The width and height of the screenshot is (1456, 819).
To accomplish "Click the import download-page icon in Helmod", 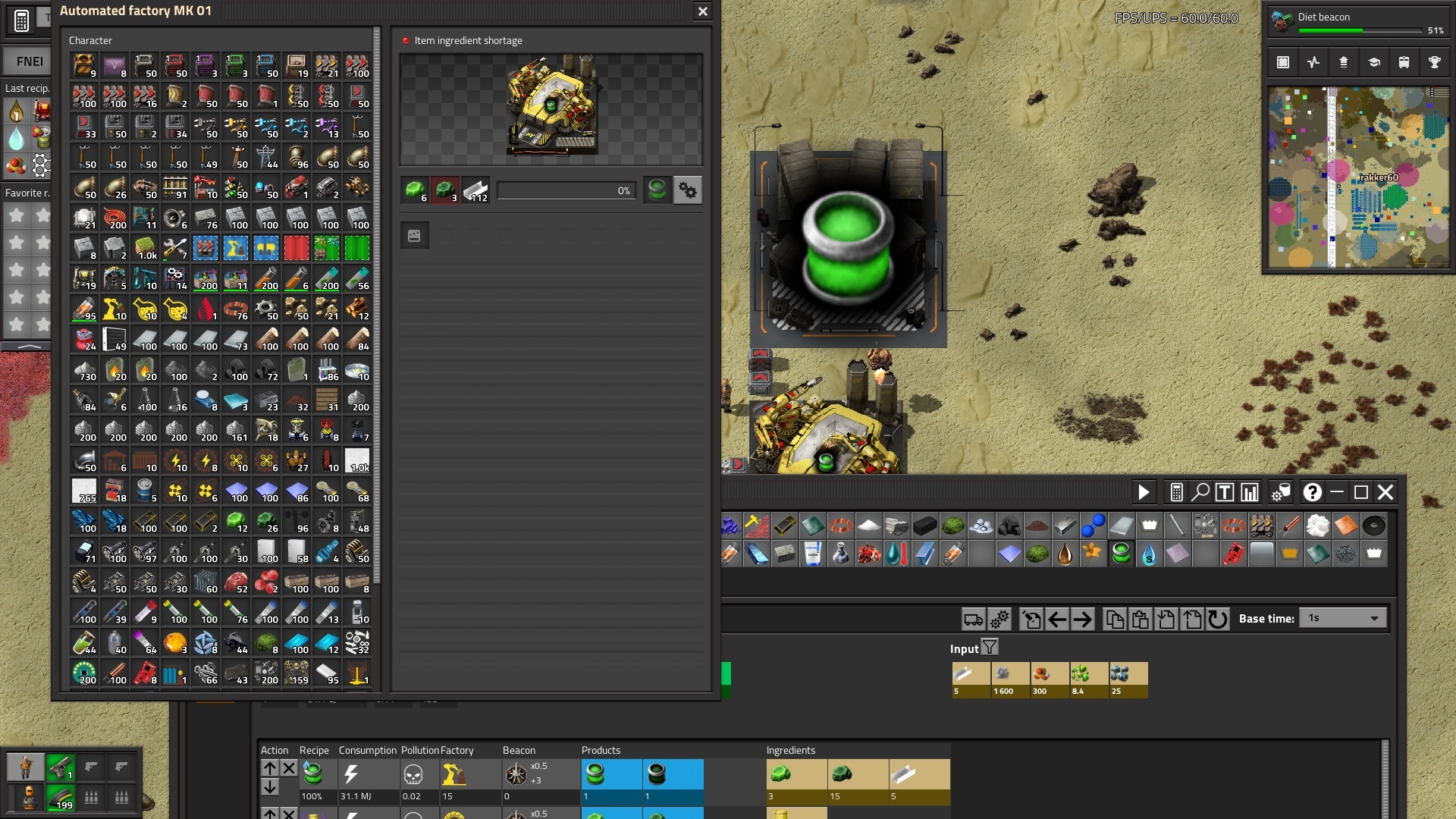I will coord(1166,620).
